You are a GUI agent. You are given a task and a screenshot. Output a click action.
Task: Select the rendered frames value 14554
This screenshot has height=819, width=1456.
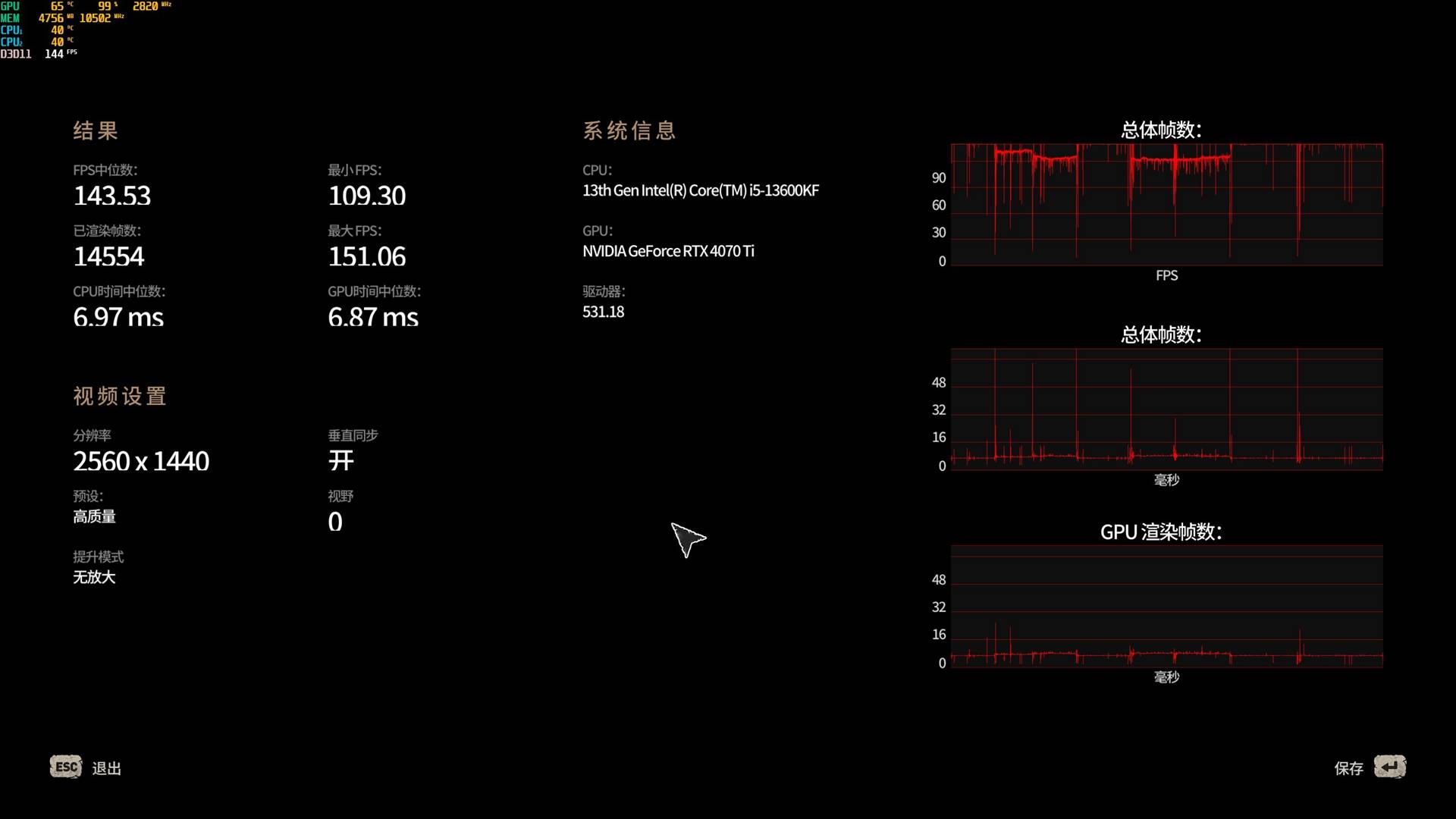tap(108, 256)
